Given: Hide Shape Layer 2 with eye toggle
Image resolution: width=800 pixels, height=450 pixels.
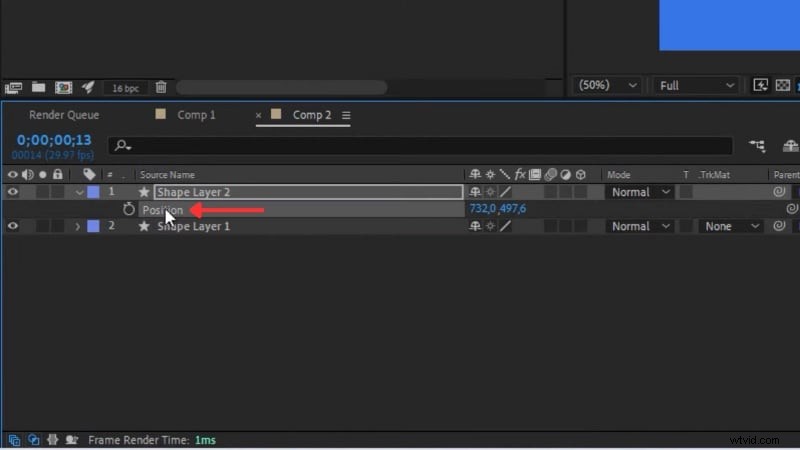Looking at the screenshot, I should coord(12,192).
